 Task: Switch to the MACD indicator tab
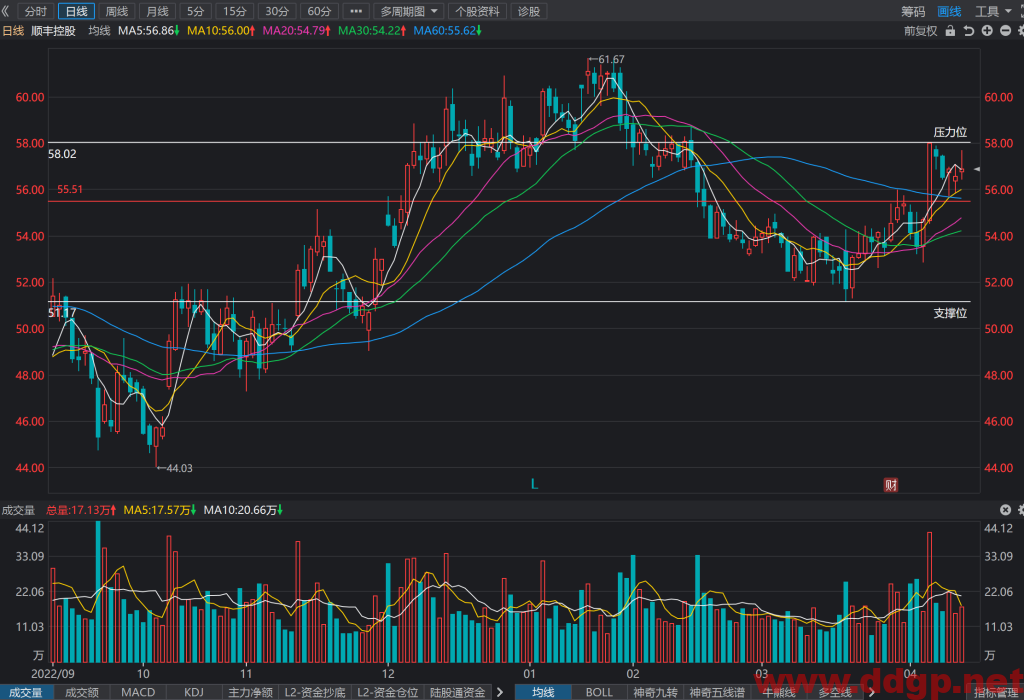pos(138,692)
